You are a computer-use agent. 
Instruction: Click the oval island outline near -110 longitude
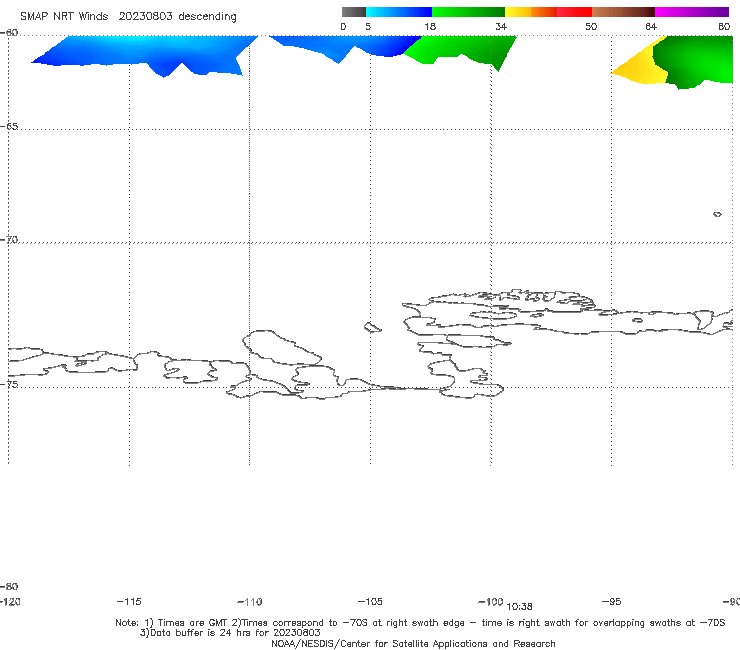pyautogui.click(x=282, y=348)
